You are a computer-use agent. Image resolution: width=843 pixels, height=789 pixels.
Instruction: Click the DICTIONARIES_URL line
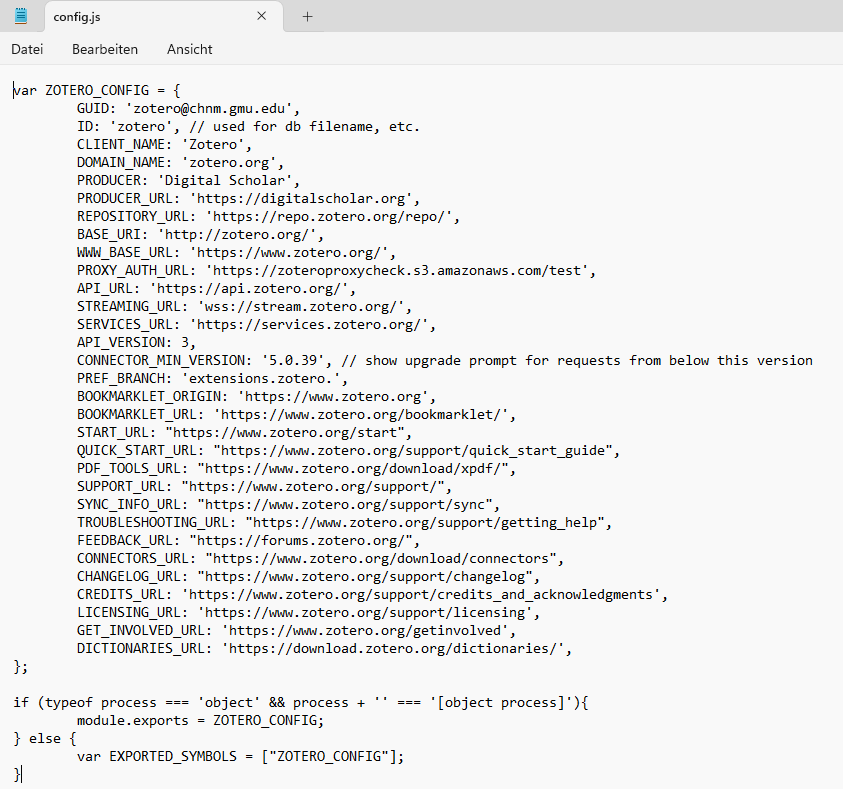coord(324,649)
